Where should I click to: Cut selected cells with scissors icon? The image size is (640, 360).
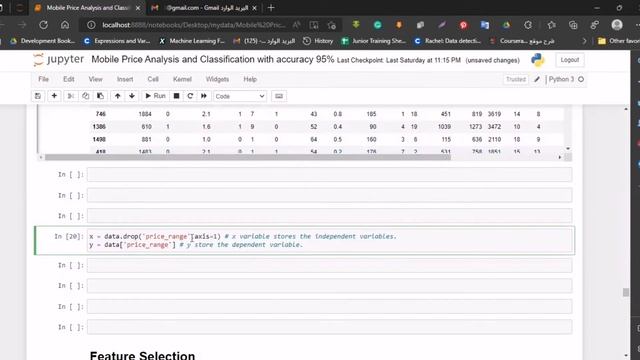click(71, 96)
